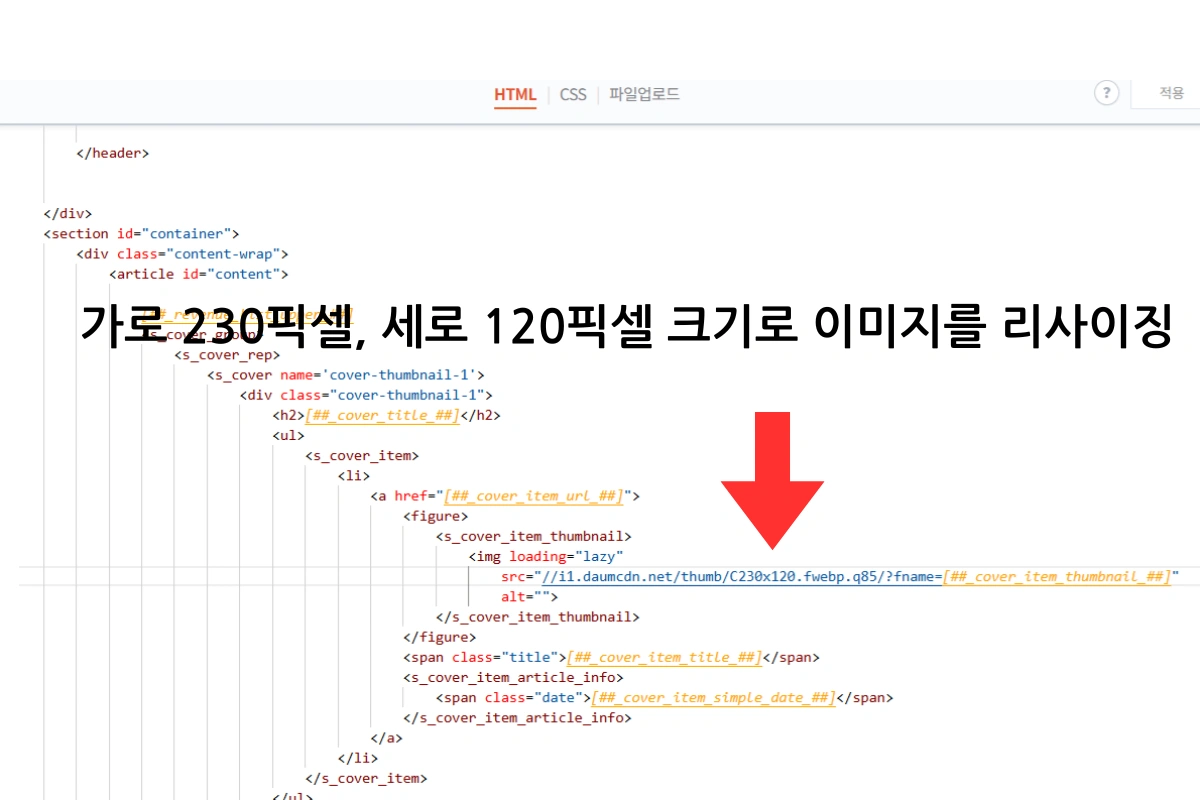The image size is (1200, 800).
Task: Click the [##_cover_item_simple_date_##] placeholder
Action: click(x=713, y=697)
